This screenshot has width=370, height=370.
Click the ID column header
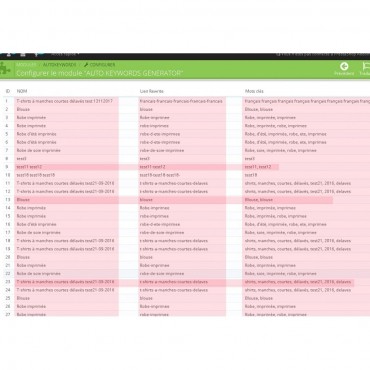(x=8, y=91)
